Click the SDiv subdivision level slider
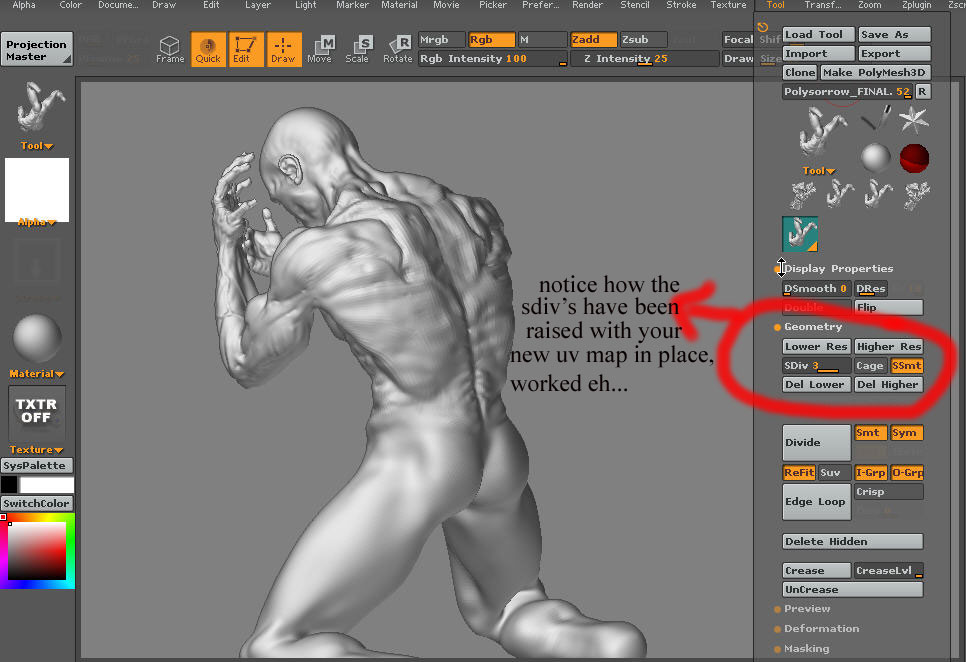The height and width of the screenshot is (662, 966). [x=816, y=366]
